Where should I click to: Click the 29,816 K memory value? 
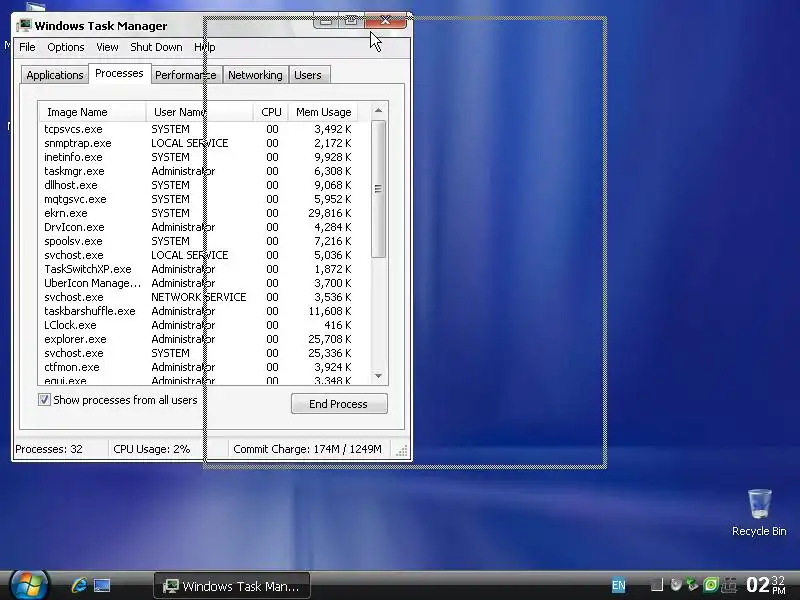pos(330,213)
